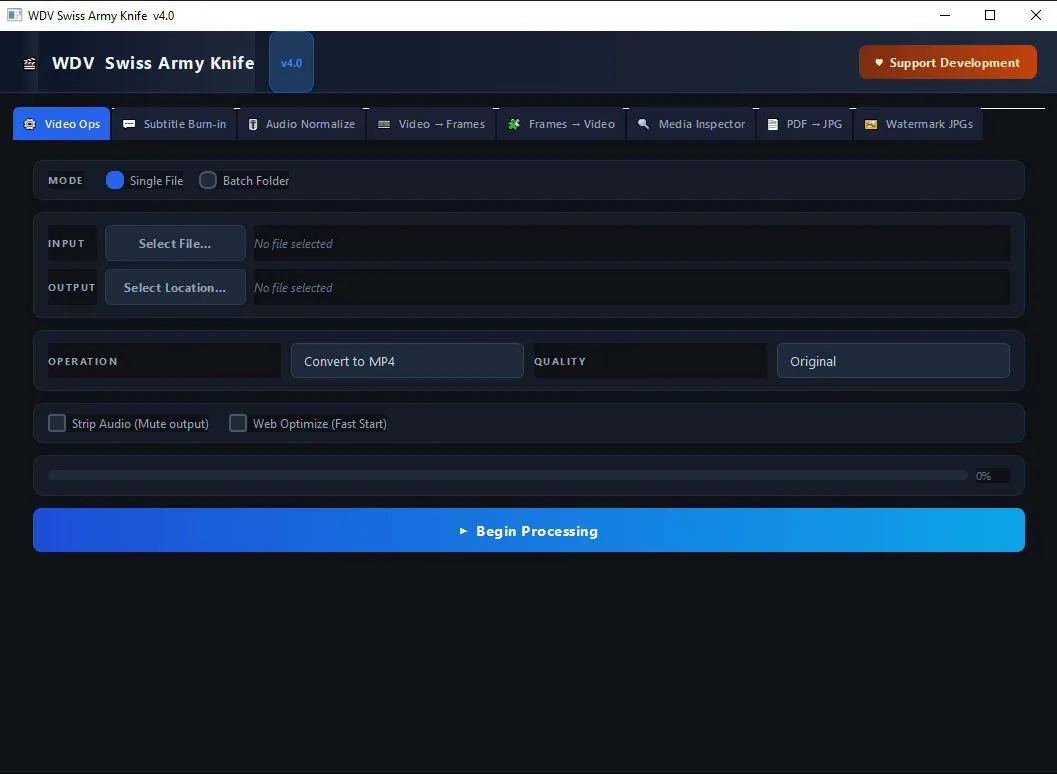1057x774 pixels.
Task: Click the Support Development button
Action: [x=948, y=62]
